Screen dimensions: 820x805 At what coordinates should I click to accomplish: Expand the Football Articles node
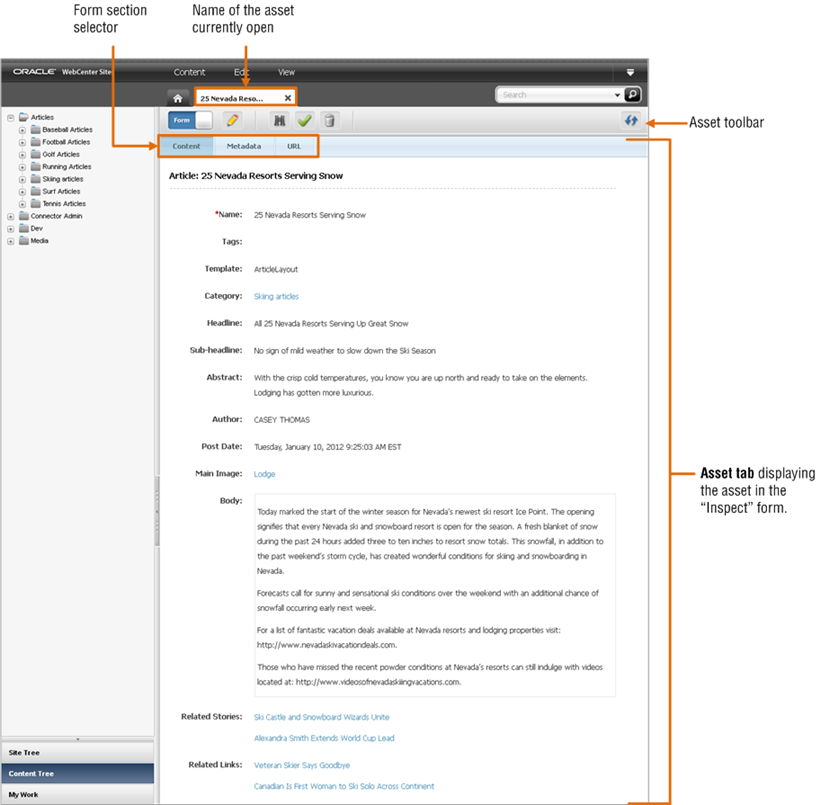click(22, 142)
